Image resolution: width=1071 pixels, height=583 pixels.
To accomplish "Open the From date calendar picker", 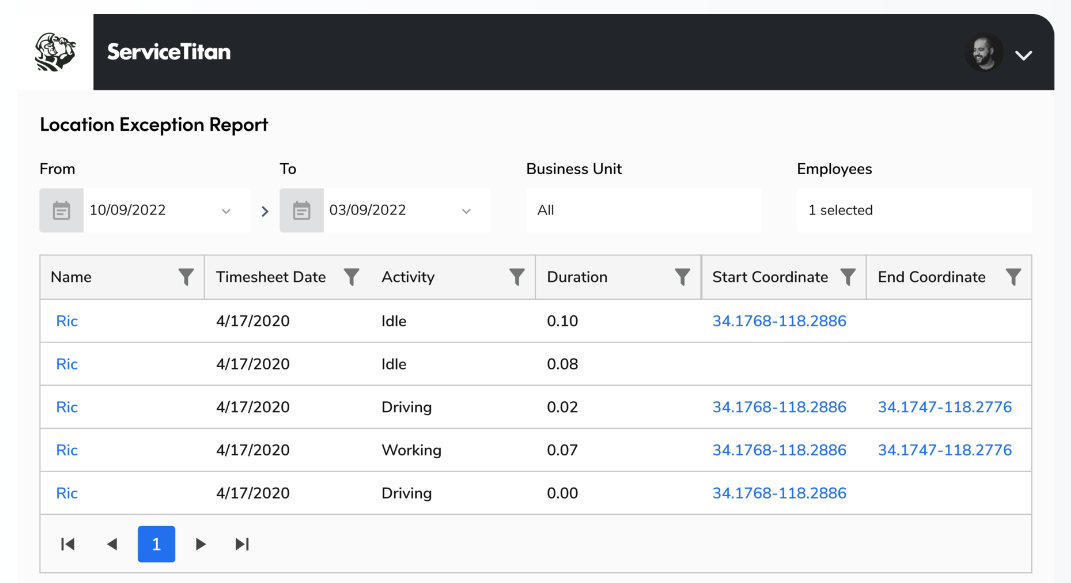I will point(61,210).
